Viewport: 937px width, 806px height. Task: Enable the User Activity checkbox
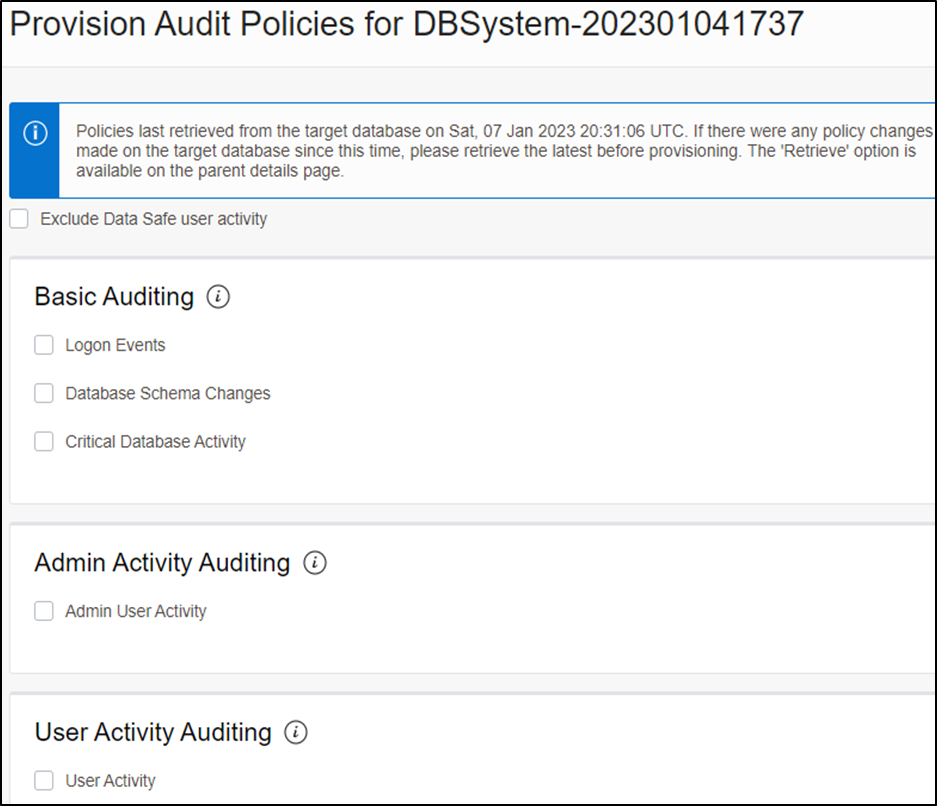point(44,780)
